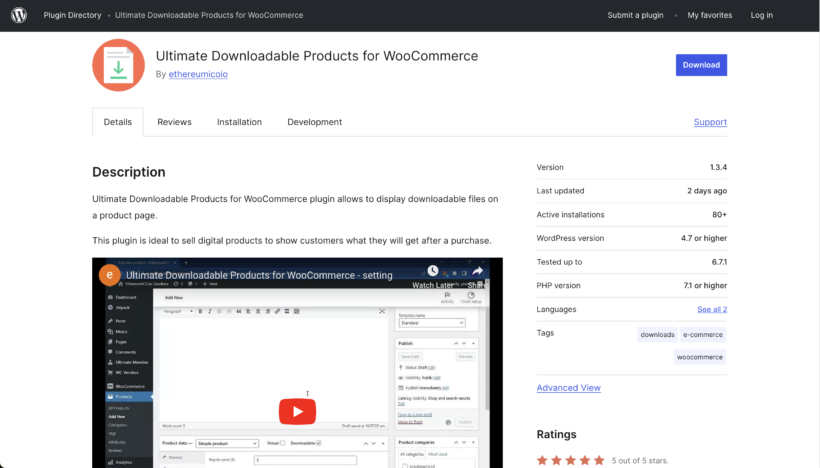Click See all 2 languages link

(712, 309)
